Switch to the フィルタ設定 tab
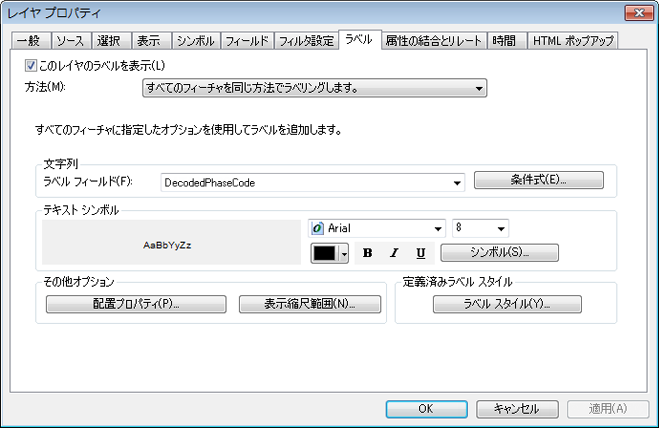 (306, 41)
